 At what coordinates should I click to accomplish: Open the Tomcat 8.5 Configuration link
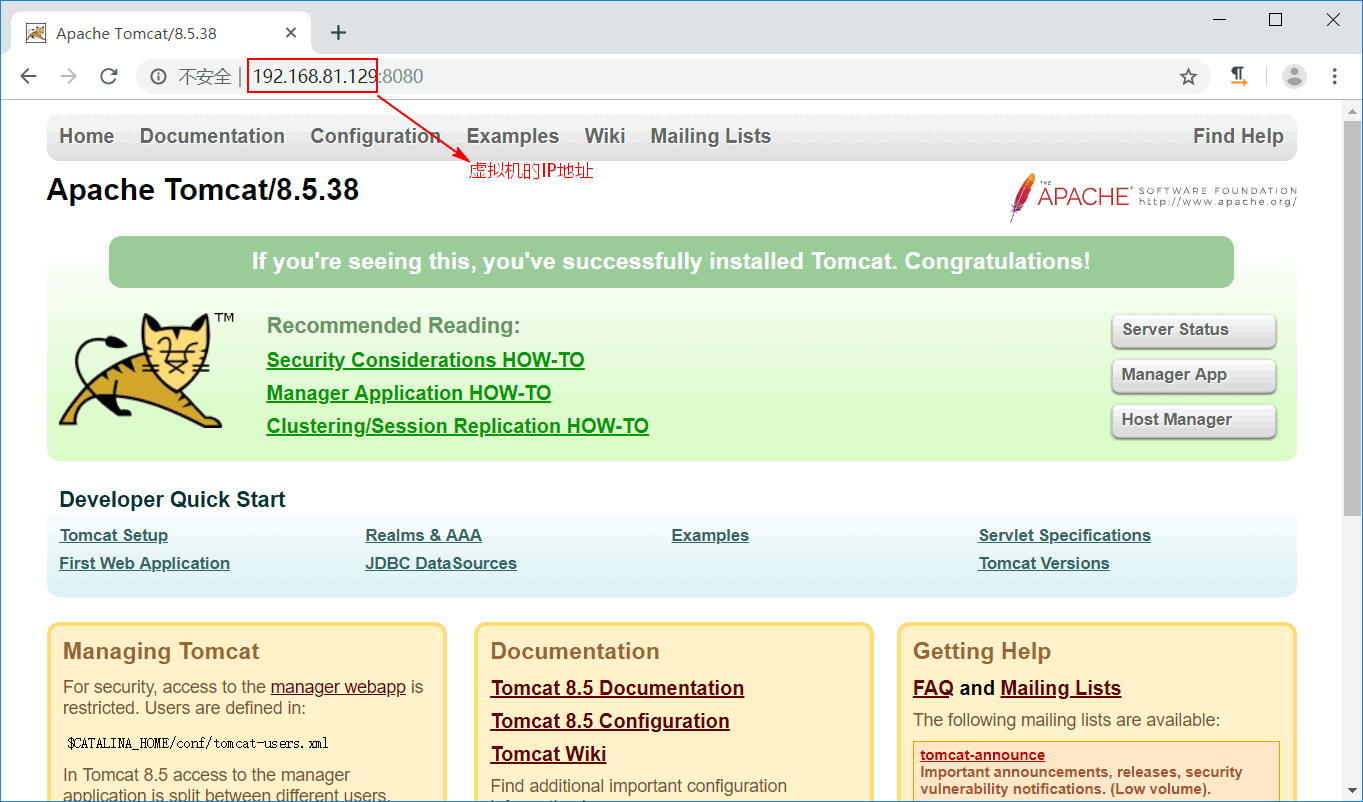(610, 721)
